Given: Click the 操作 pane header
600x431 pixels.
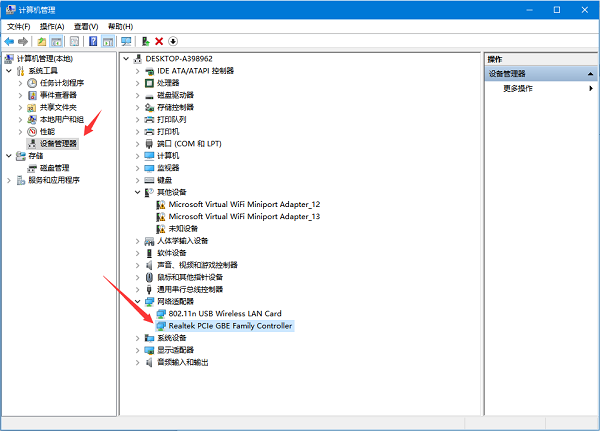Looking at the screenshot, I should tap(541, 59).
